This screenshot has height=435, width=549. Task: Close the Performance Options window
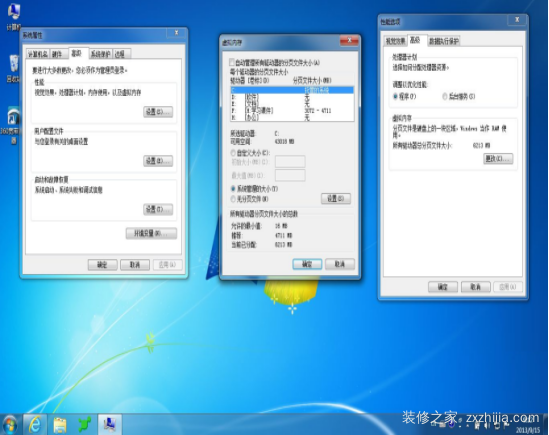pos(517,20)
